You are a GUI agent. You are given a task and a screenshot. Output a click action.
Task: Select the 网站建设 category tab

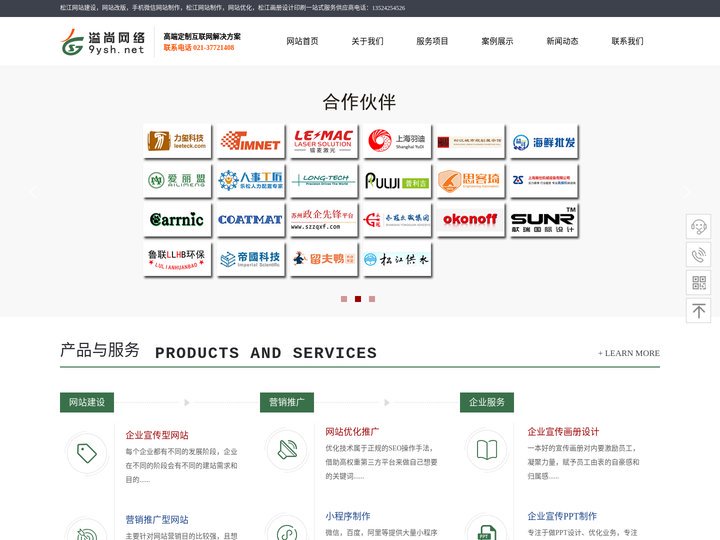[87, 402]
